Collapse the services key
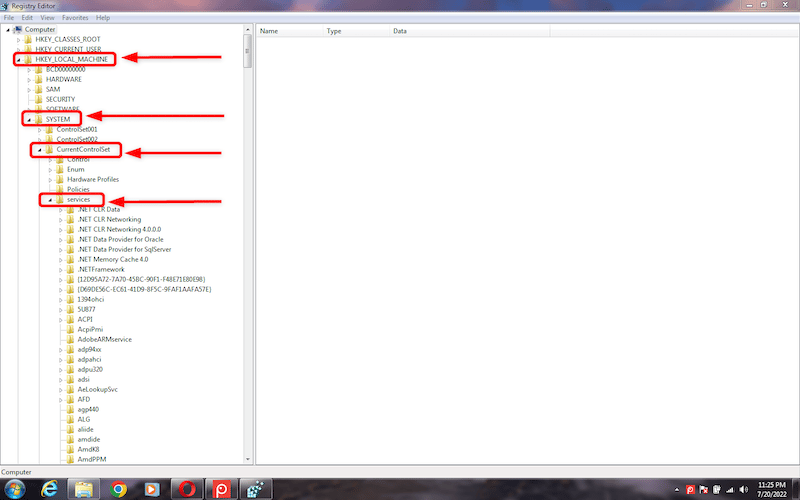The image size is (800, 500). coord(50,199)
